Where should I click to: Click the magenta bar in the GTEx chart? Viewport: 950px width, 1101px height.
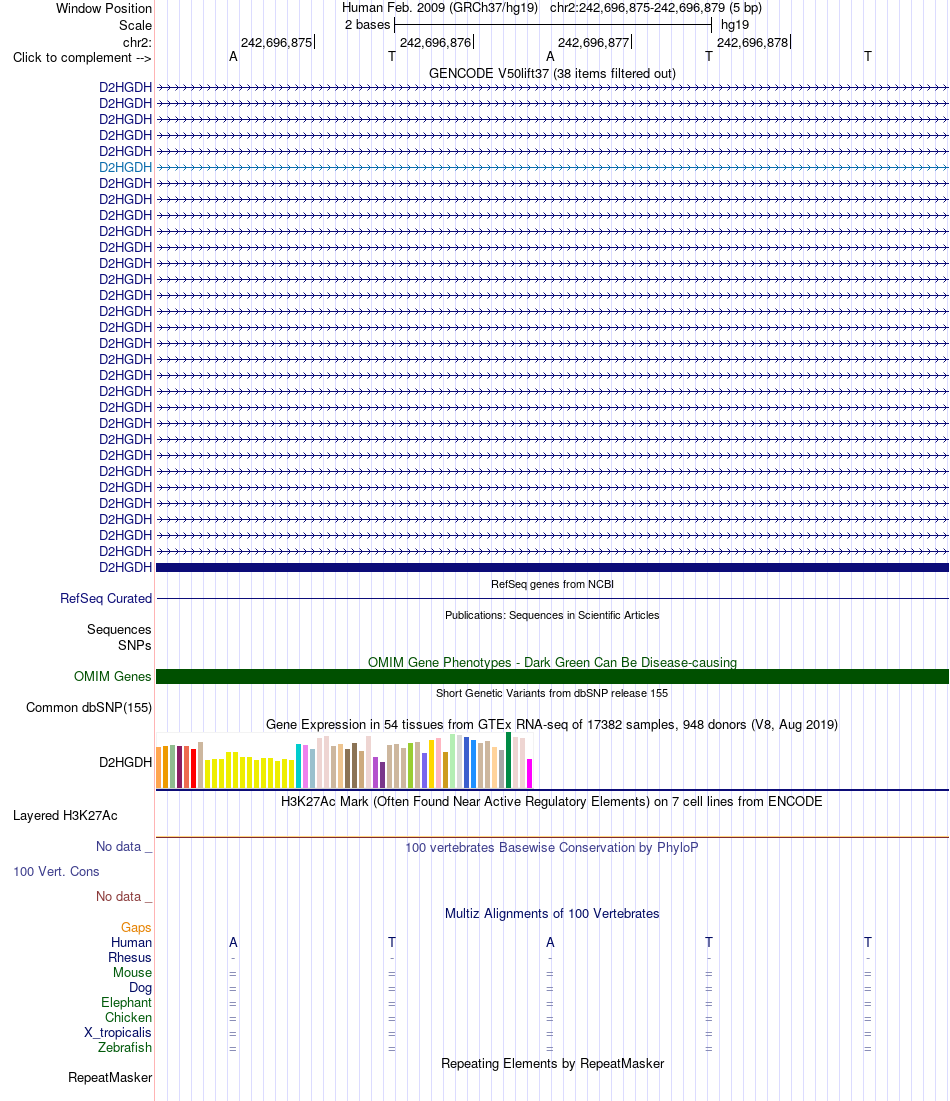(530, 773)
